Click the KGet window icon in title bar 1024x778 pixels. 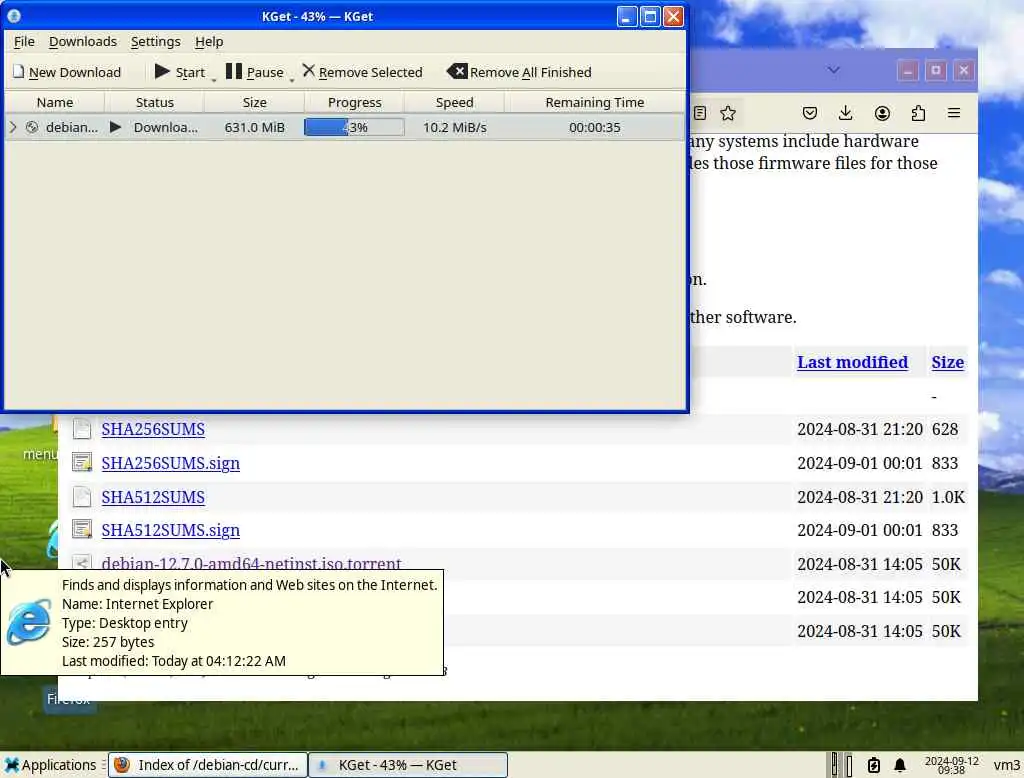14,16
